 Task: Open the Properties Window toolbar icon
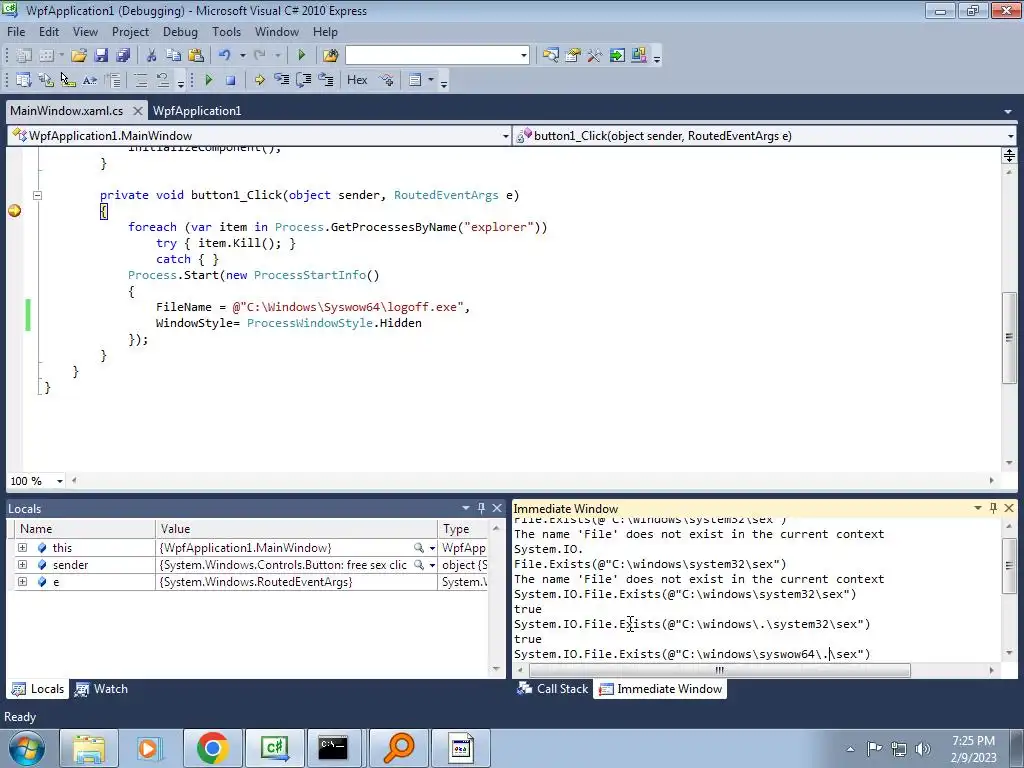click(573, 56)
